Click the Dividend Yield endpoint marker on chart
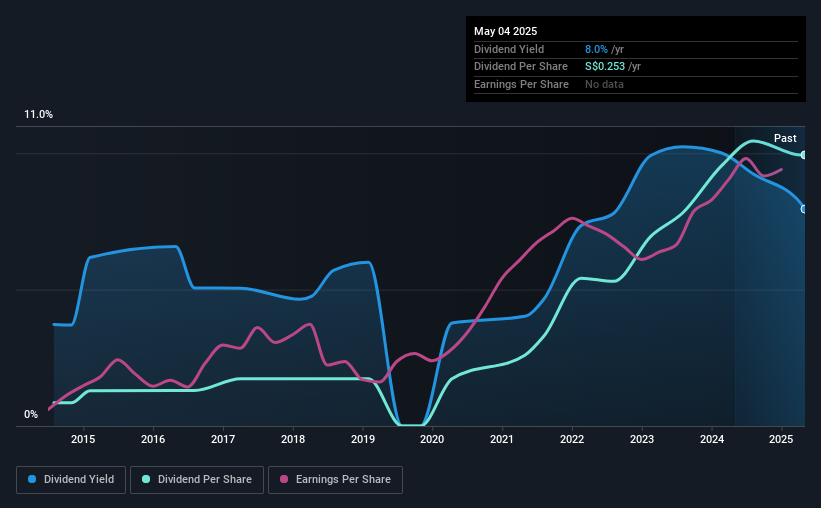This screenshot has width=821, height=508. tap(804, 209)
